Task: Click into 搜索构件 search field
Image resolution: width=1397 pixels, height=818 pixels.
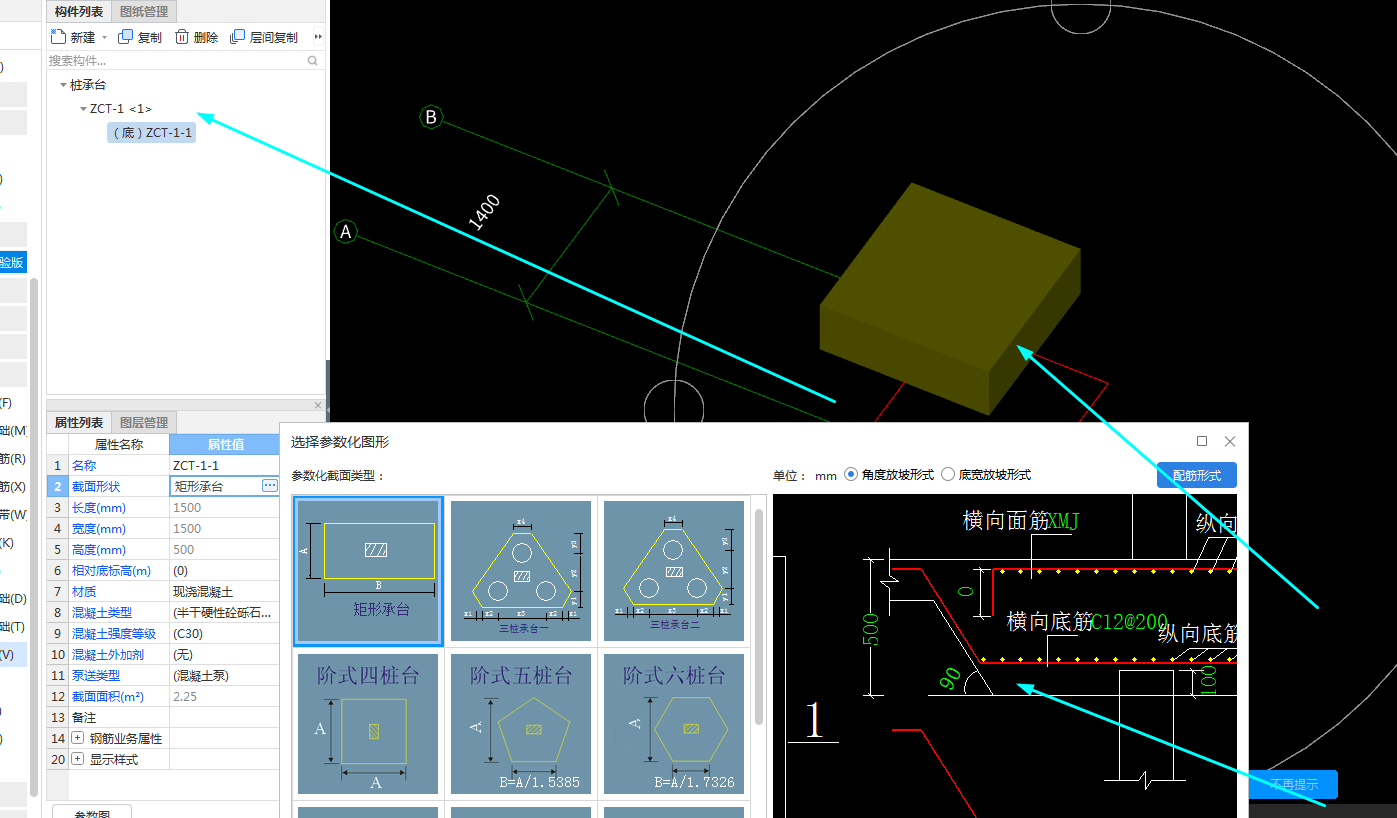Action: point(176,61)
